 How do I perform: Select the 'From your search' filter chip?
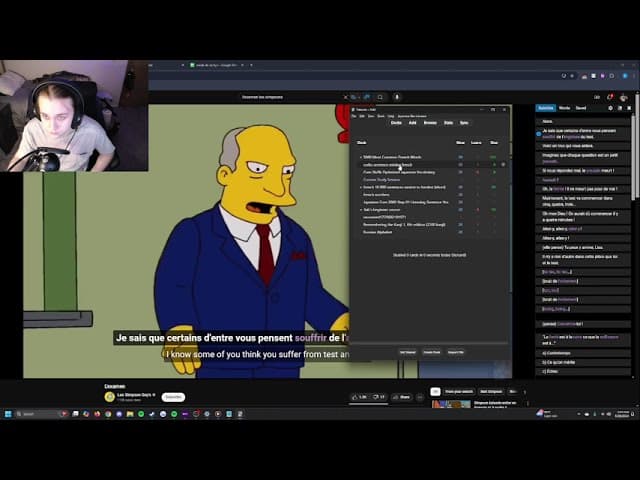coord(458,391)
